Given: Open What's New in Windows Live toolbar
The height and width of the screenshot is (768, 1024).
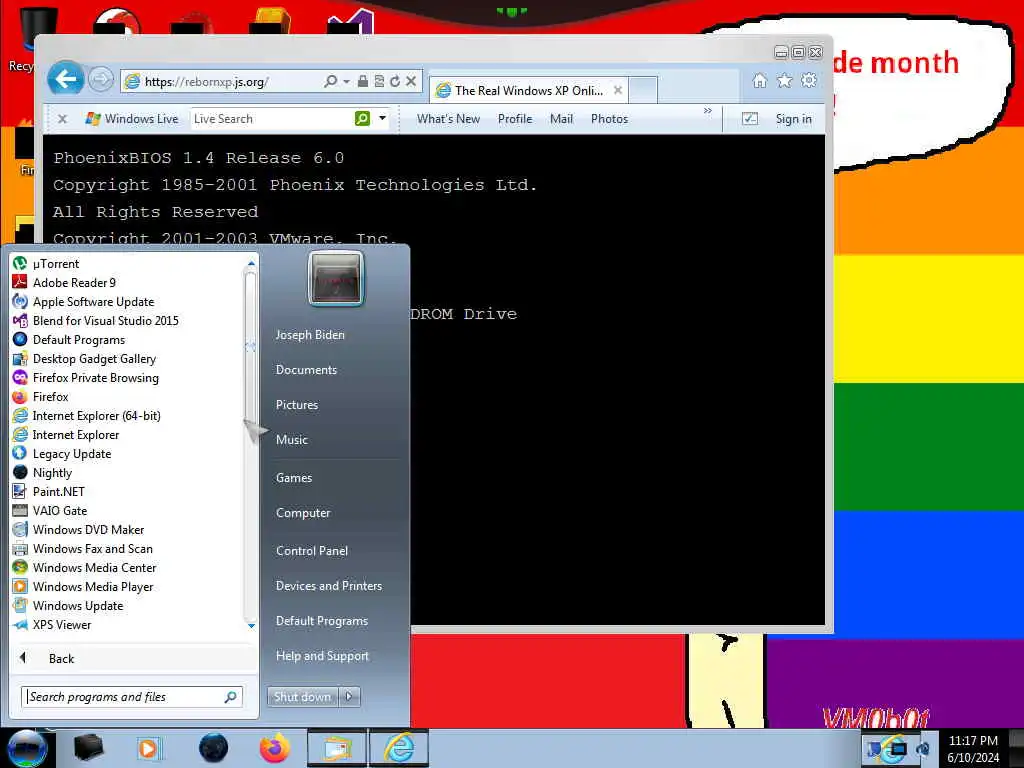Looking at the screenshot, I should (x=448, y=119).
